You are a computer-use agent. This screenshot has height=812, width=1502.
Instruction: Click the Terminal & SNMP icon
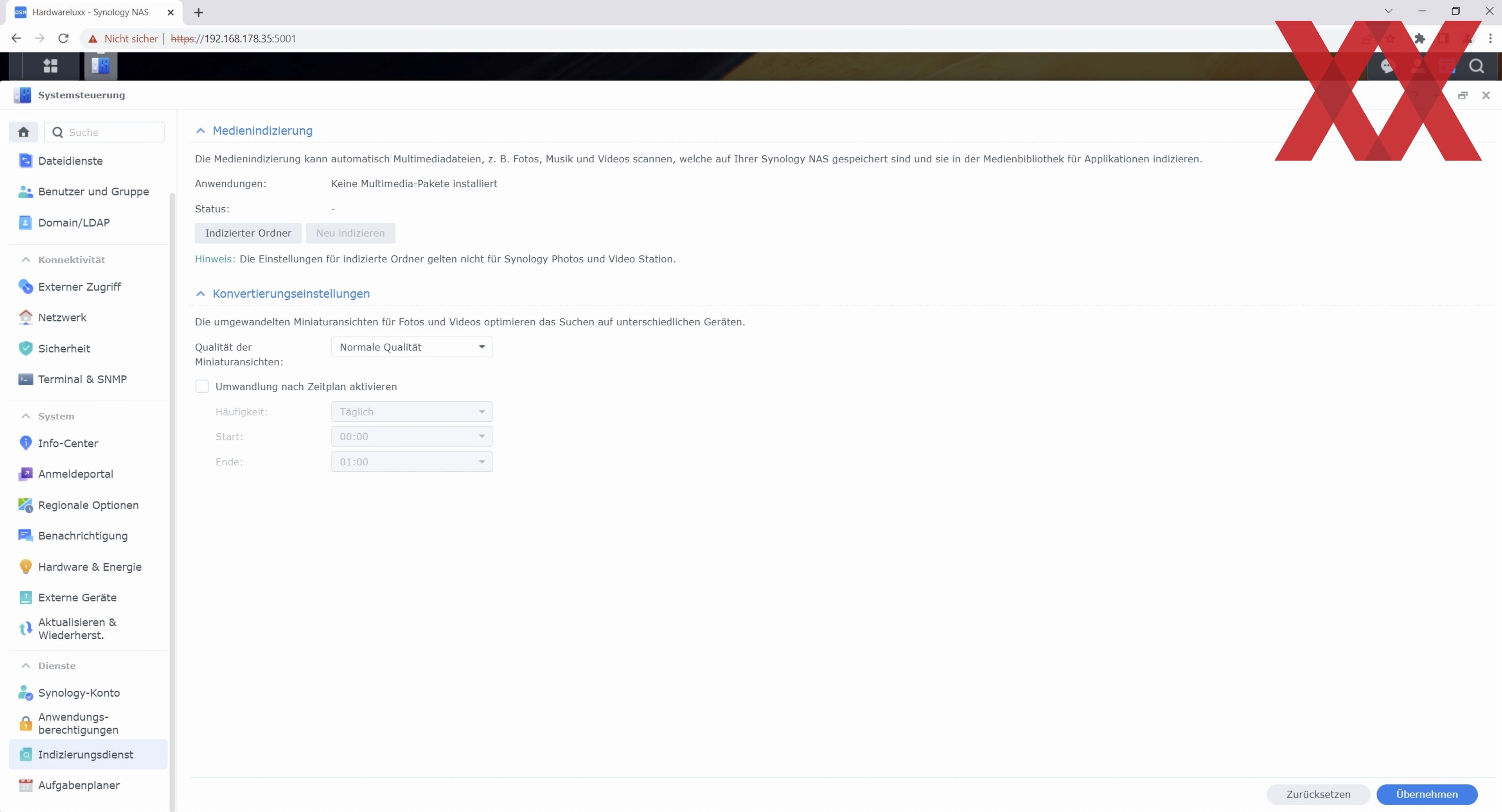point(26,379)
